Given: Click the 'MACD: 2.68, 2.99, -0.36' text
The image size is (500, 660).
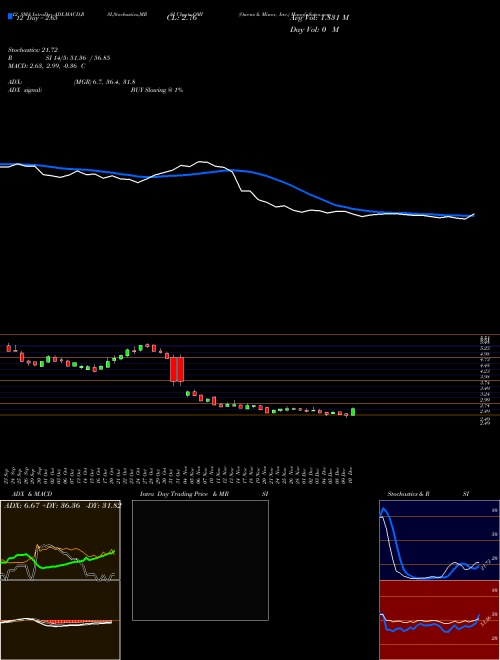Looking at the screenshot, I should coord(44,66).
